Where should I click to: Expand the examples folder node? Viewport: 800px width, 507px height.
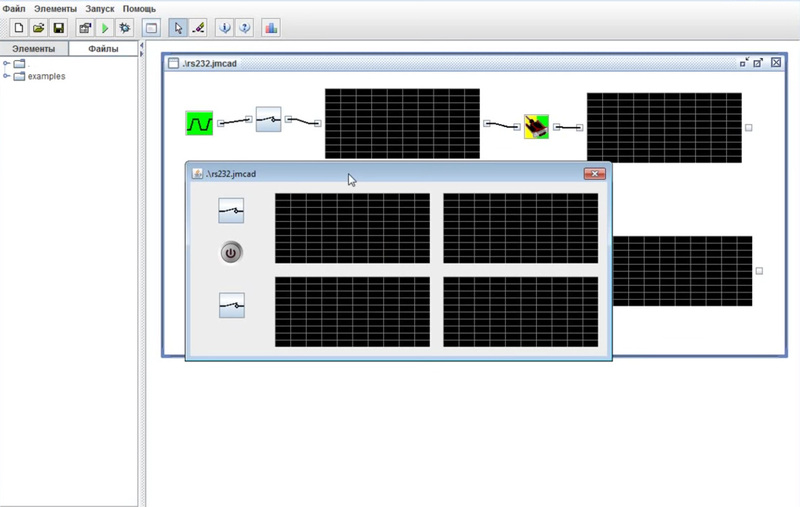[6, 76]
